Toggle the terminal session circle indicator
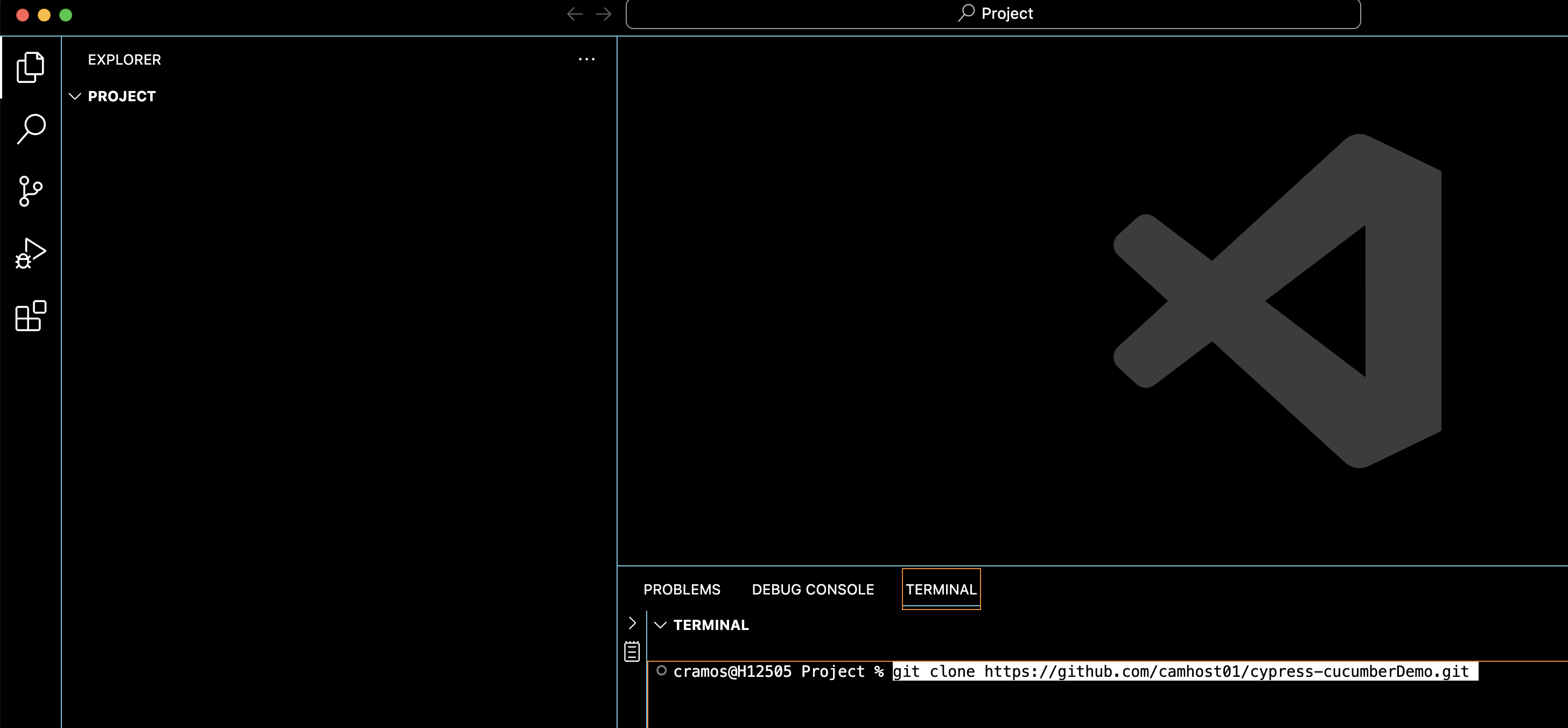The height and width of the screenshot is (728, 1568). 662,670
